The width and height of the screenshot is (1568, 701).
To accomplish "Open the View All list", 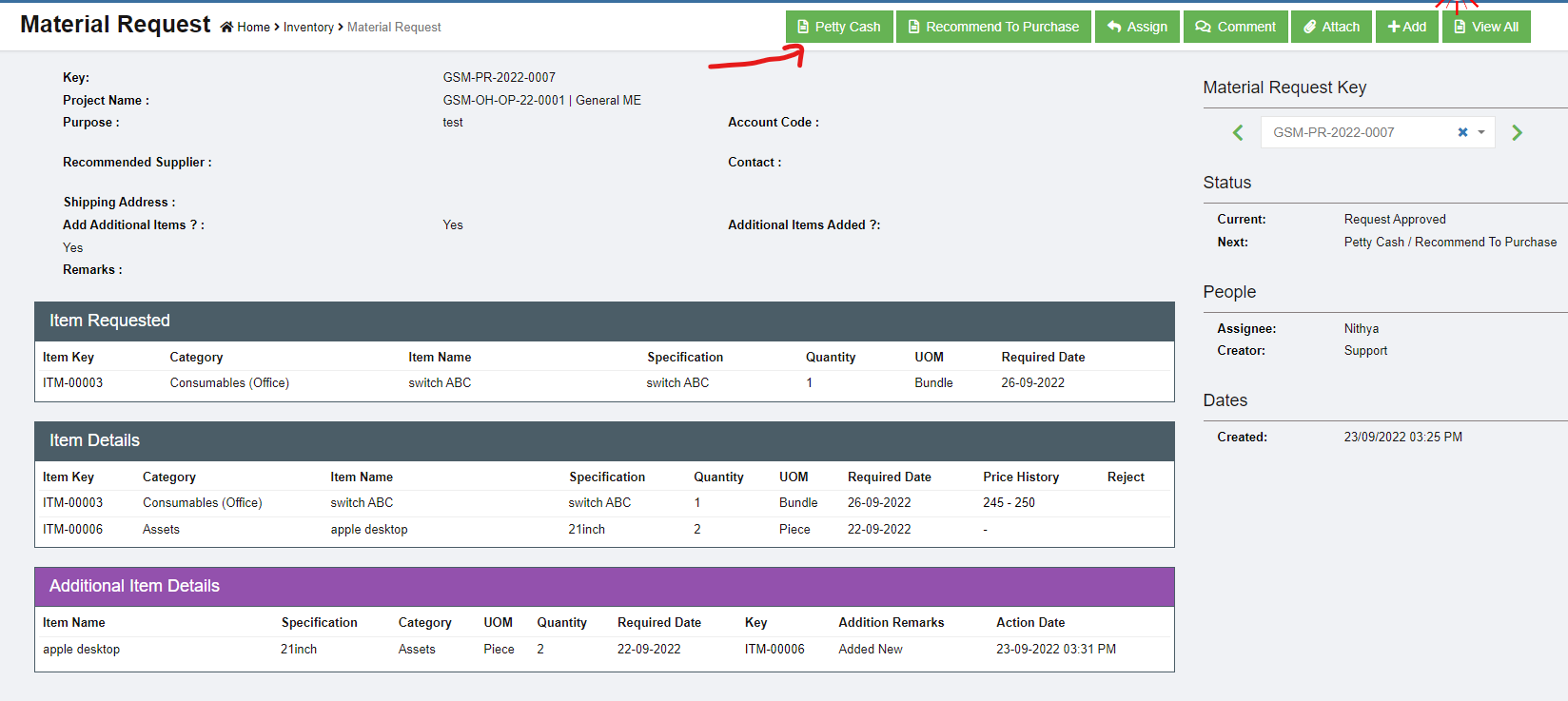I will [x=1485, y=27].
